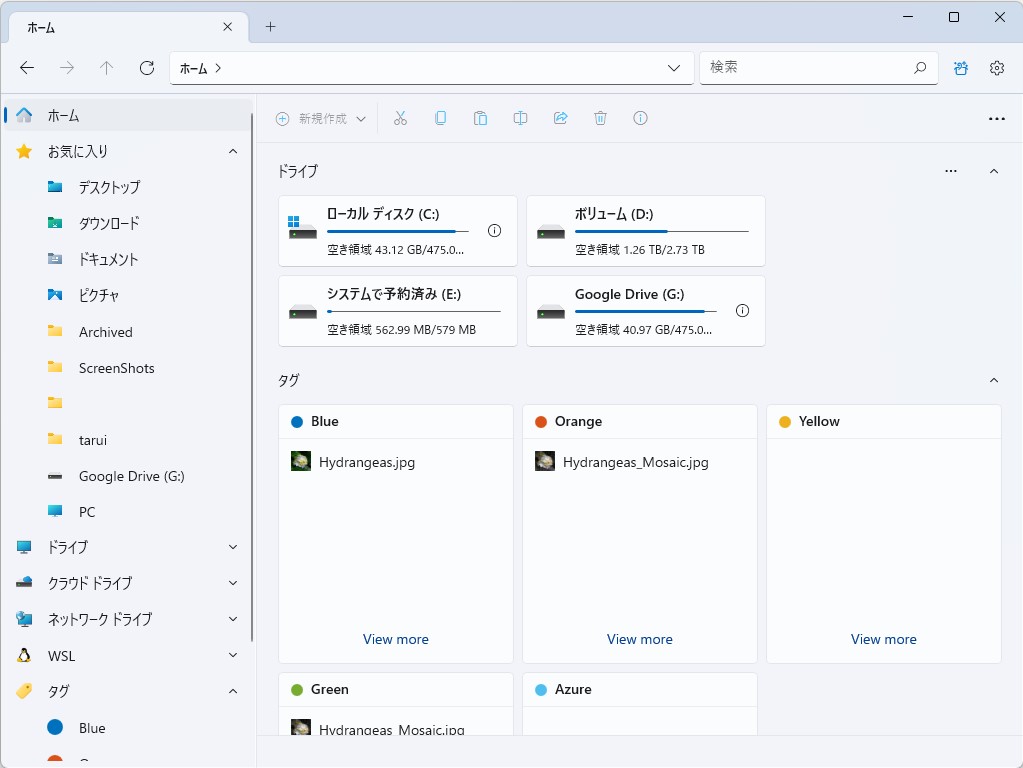Viewport: 1023px width, 768px height.
Task: Select the ホーム tab
Action: click(x=120, y=27)
